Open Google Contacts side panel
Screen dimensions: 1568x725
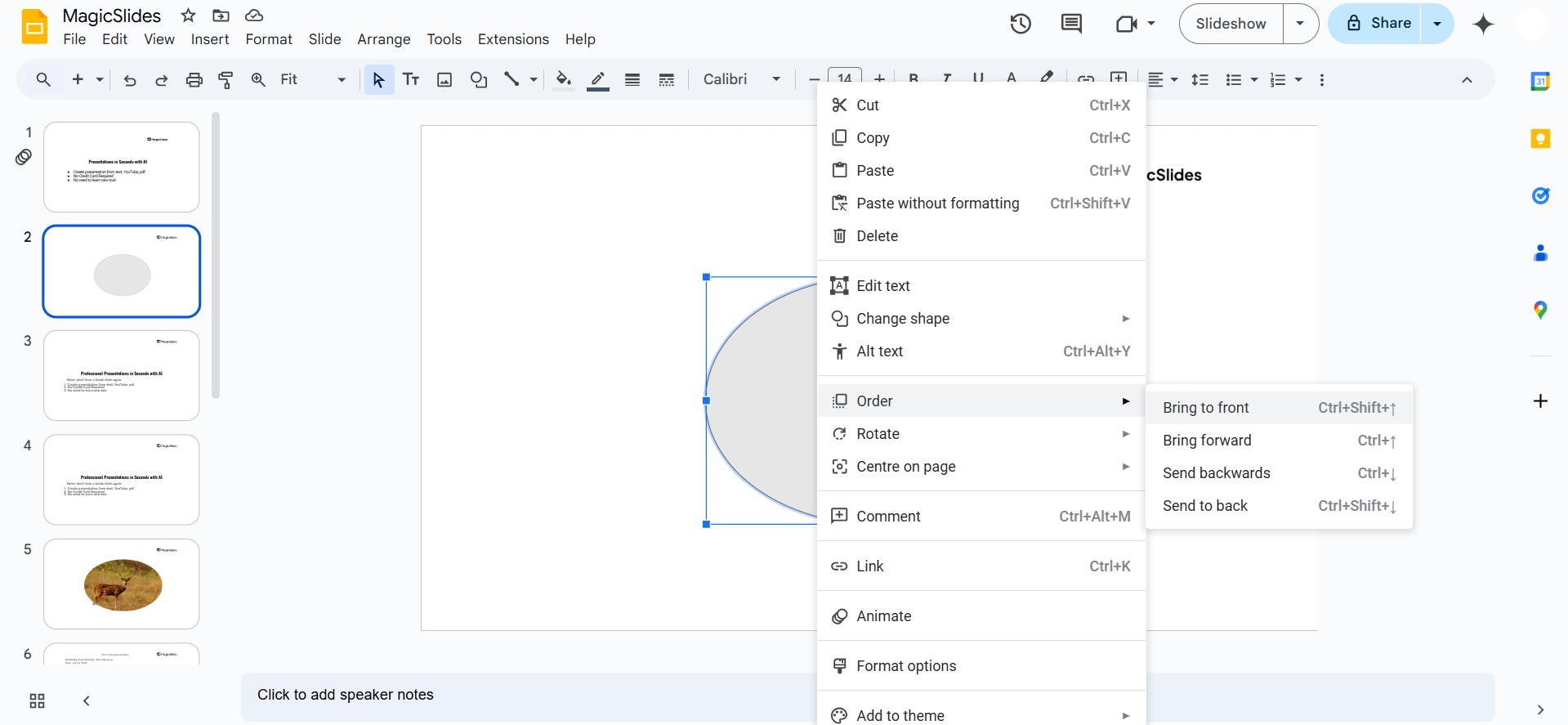pos(1540,253)
